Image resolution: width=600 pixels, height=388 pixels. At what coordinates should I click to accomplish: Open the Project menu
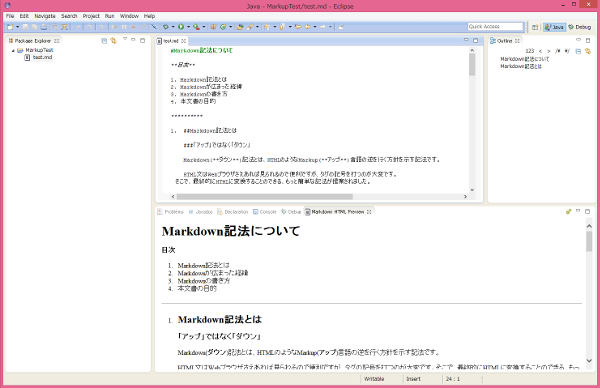point(91,16)
